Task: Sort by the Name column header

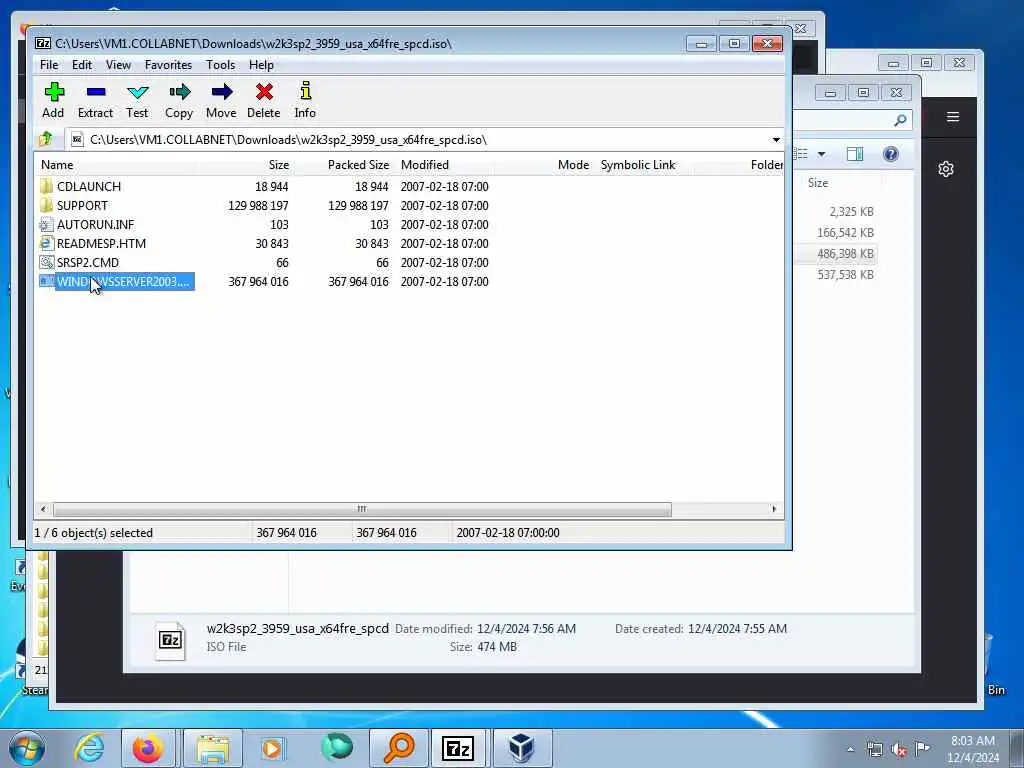Action: [115, 165]
